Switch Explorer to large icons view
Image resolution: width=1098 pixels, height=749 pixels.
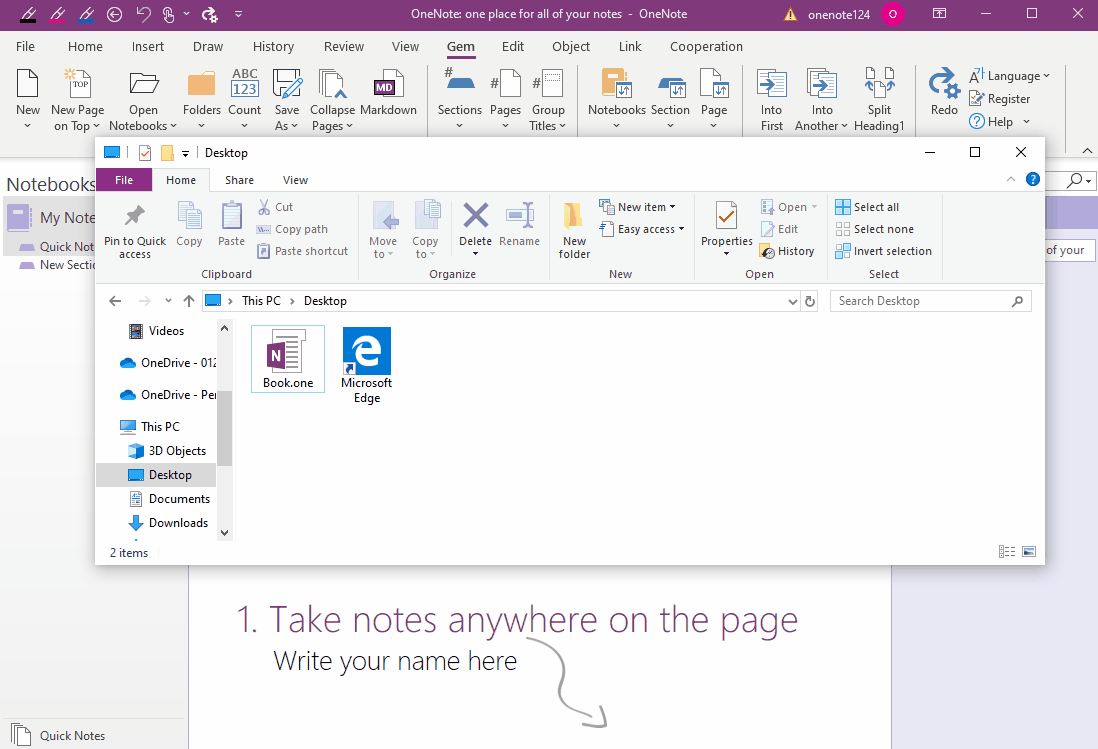point(1029,551)
